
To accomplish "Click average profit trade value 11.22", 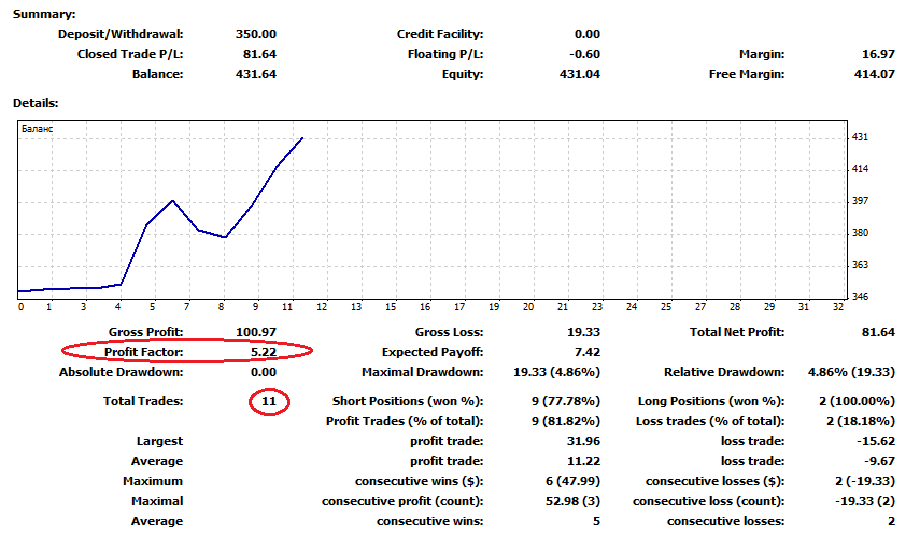I will [583, 461].
